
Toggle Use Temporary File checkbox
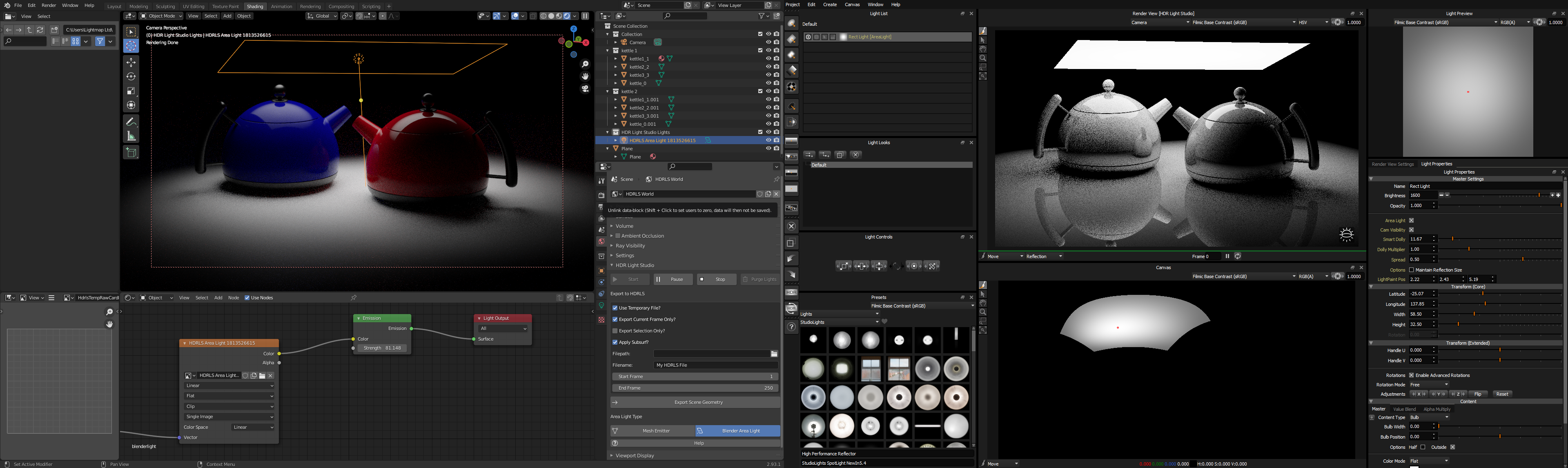[615, 308]
